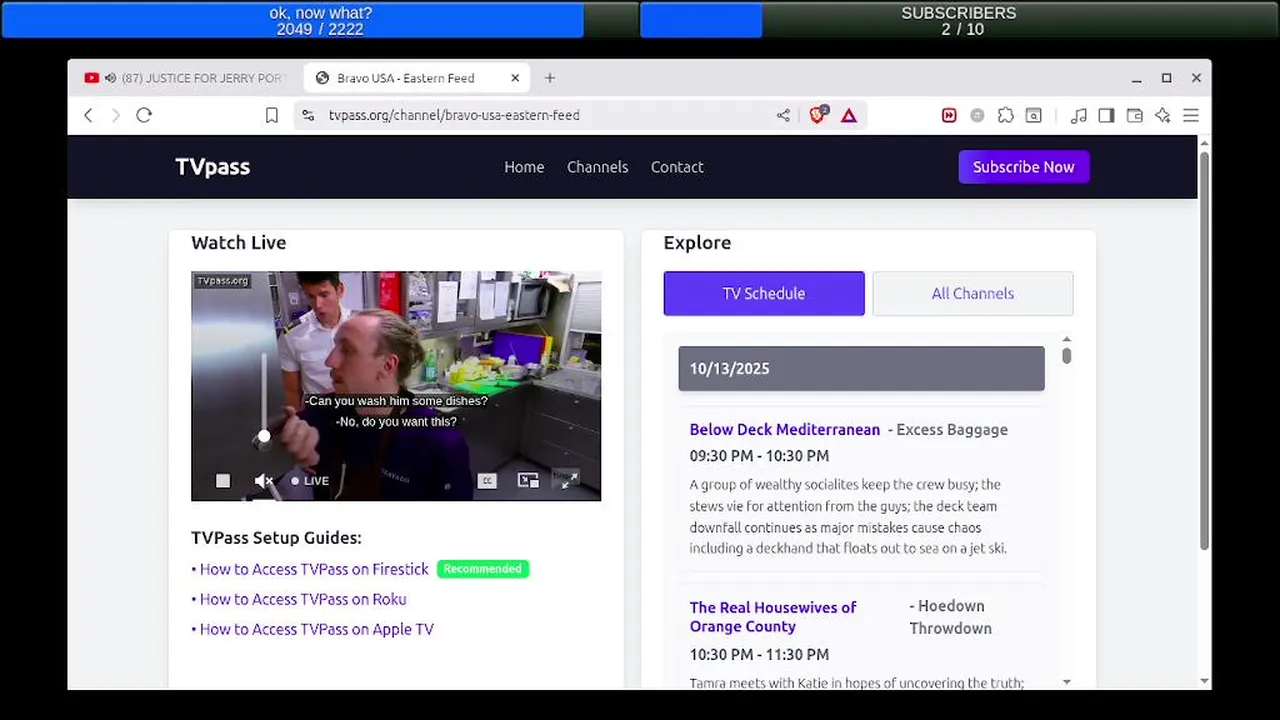
Task: Stop the live video playback
Action: click(223, 481)
